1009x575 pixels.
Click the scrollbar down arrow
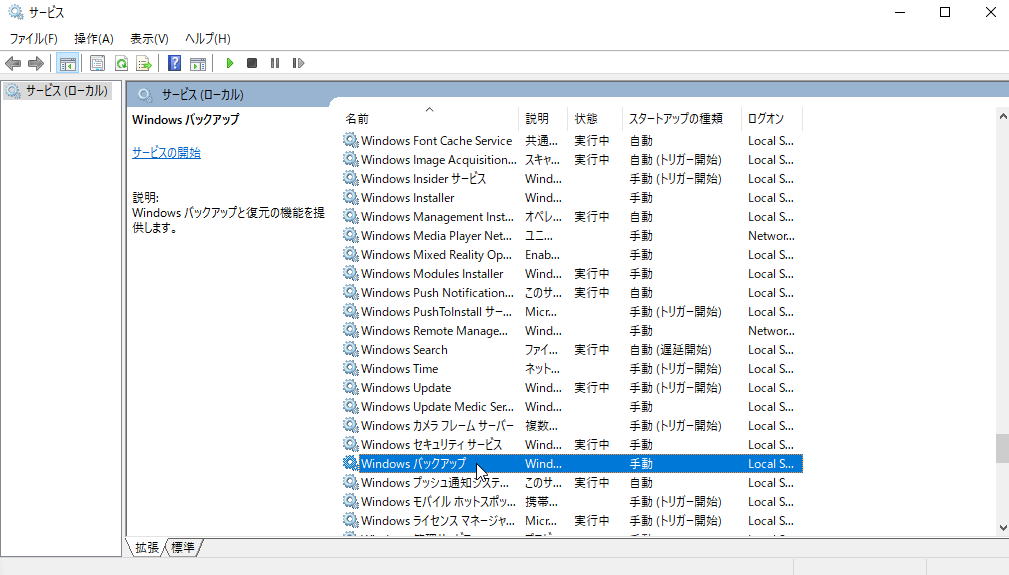[1003, 528]
